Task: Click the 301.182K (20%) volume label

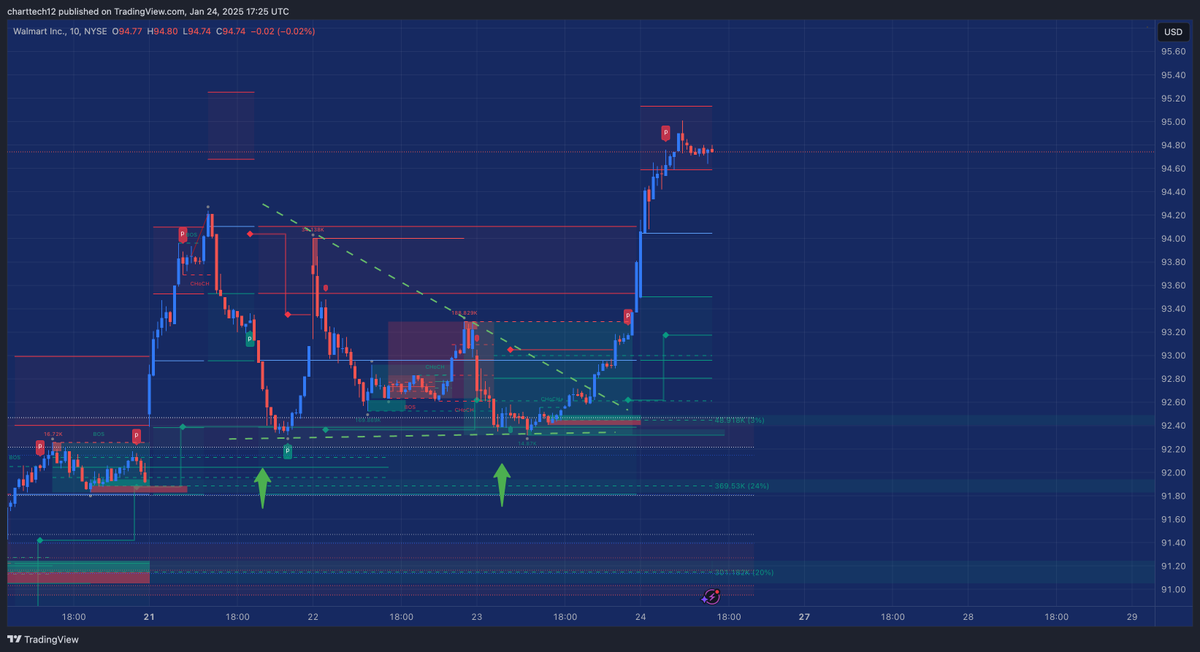Action: (744, 572)
